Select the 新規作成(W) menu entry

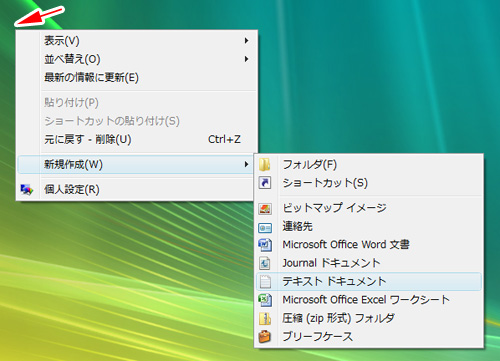(136, 164)
